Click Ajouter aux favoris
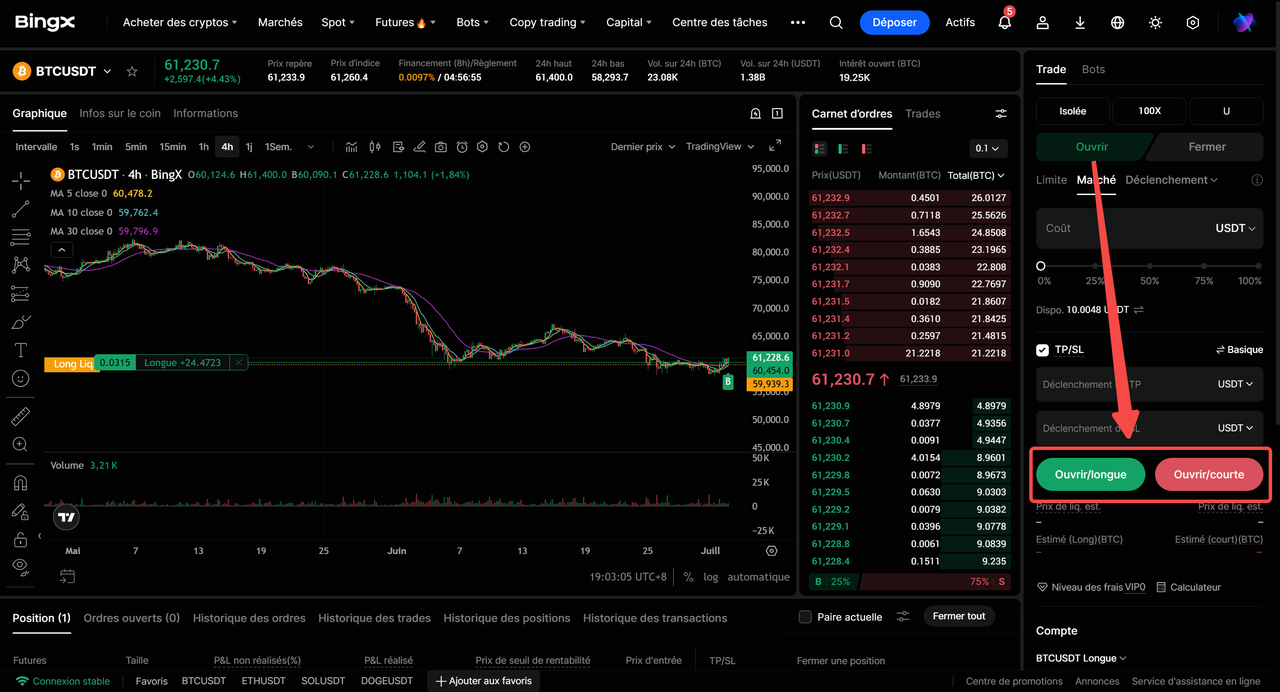The width and height of the screenshot is (1280, 692). (x=486, y=681)
